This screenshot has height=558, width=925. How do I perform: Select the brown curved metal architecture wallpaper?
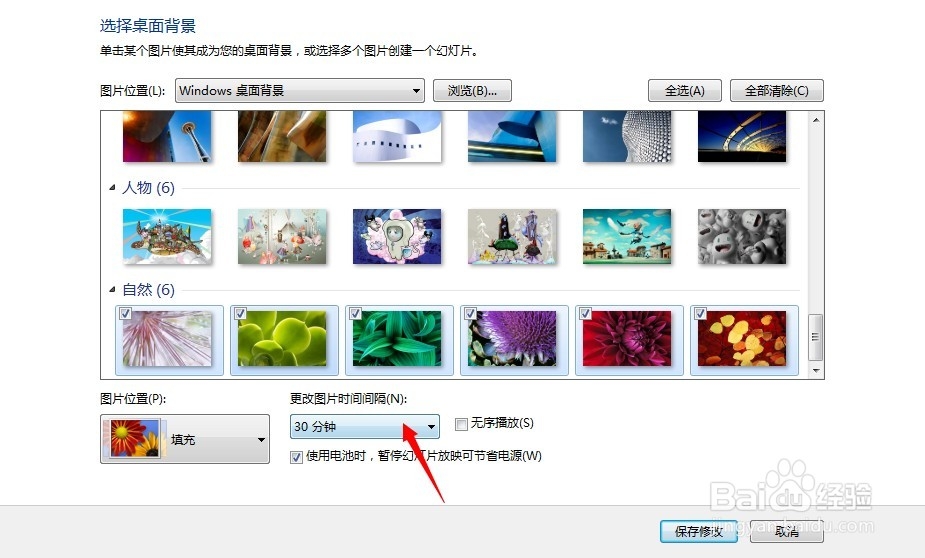tap(282, 136)
